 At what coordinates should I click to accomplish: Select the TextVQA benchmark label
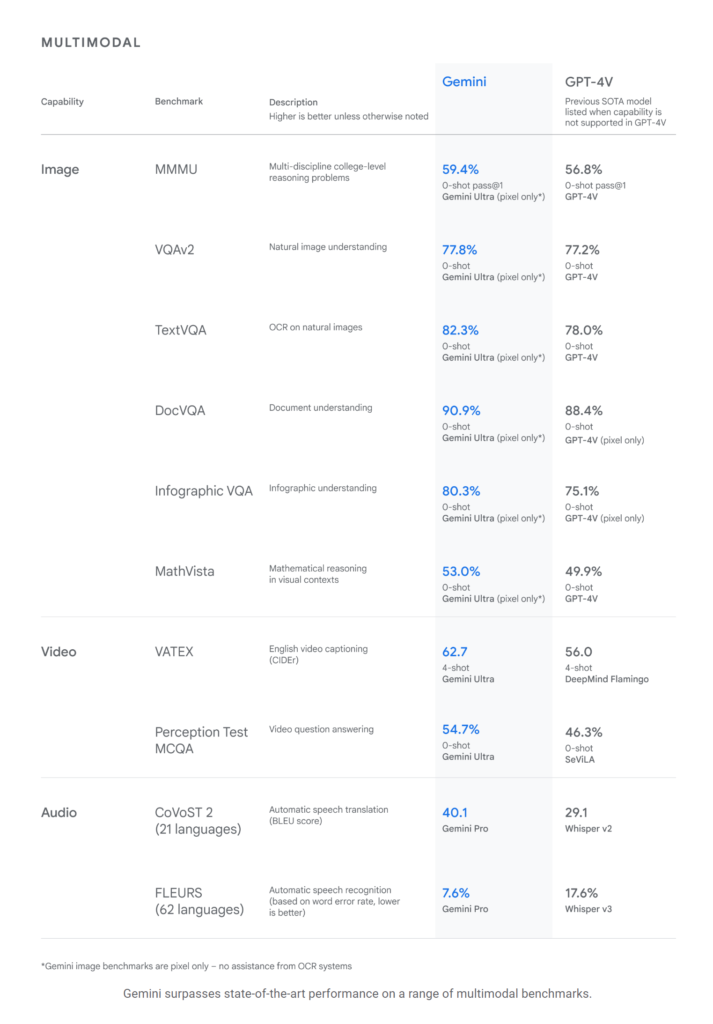tap(180, 330)
